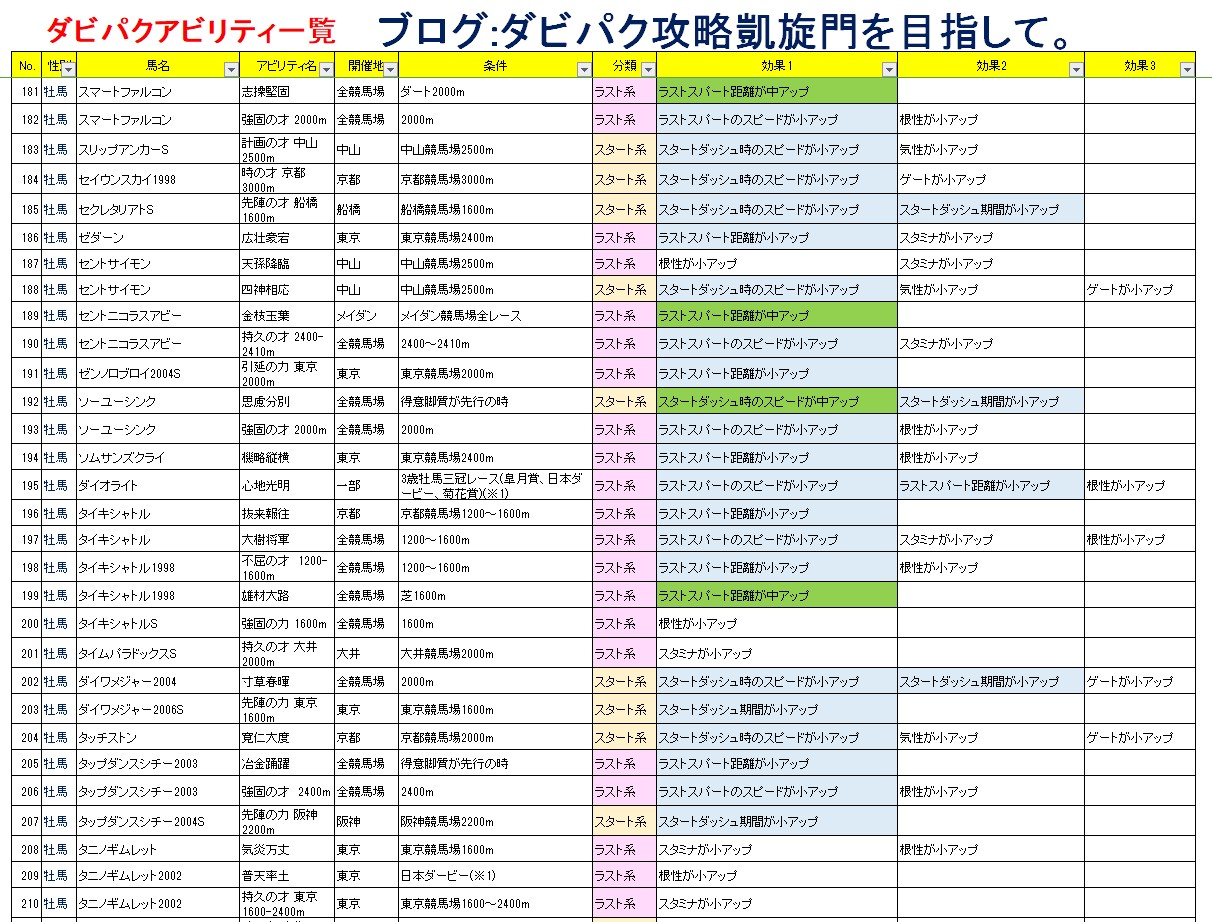
Task: Open the 分類 column filter dropdown
Action: point(648,69)
